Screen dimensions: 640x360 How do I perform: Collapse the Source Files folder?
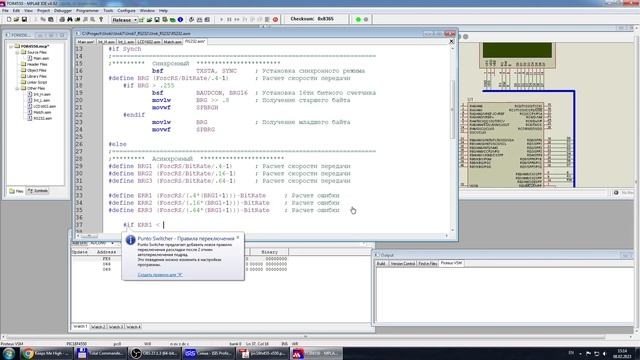pos(17,52)
